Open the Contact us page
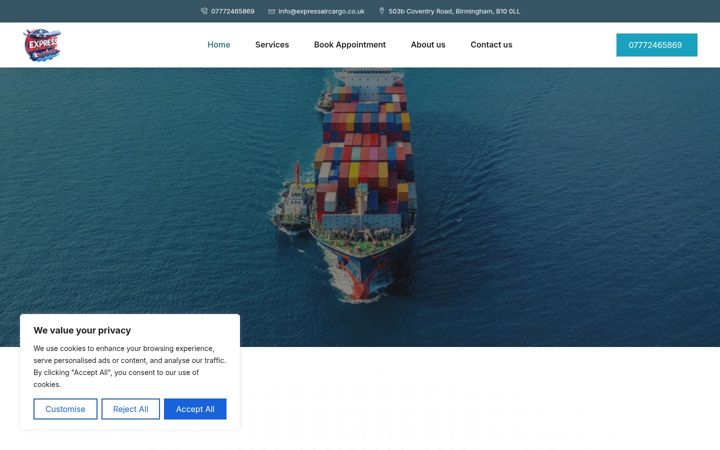The height and width of the screenshot is (450, 720). click(491, 45)
